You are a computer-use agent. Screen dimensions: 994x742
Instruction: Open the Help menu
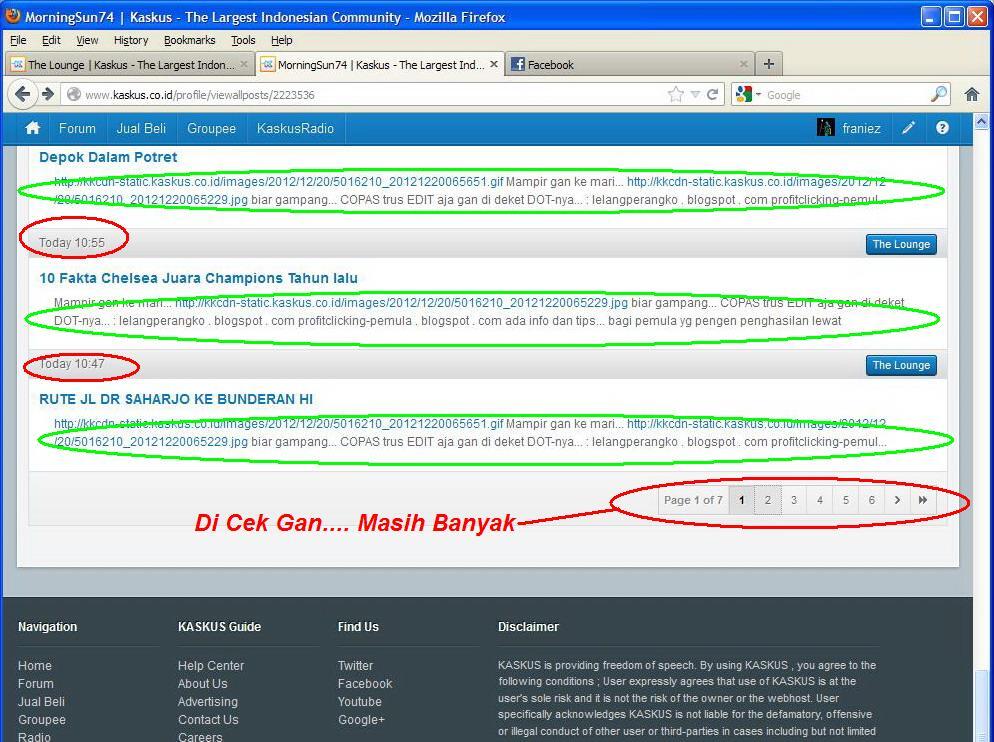[281, 40]
